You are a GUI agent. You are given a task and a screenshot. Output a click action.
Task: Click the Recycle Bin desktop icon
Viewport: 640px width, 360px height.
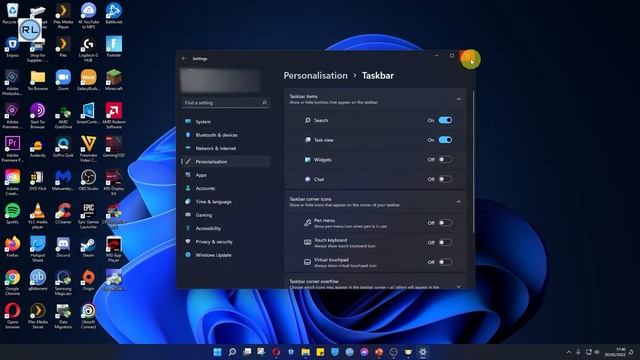click(12, 13)
